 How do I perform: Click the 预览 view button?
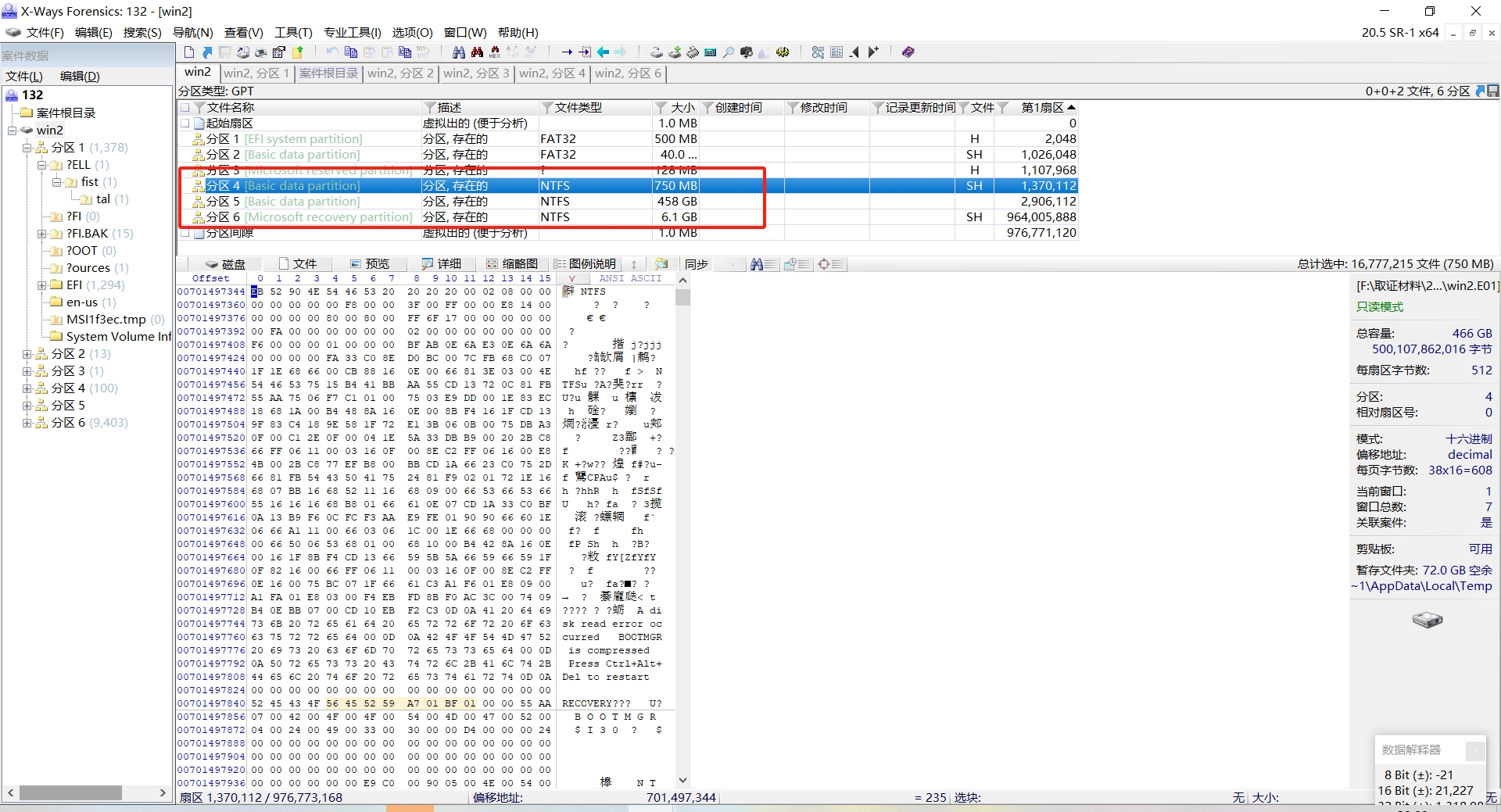point(370,264)
